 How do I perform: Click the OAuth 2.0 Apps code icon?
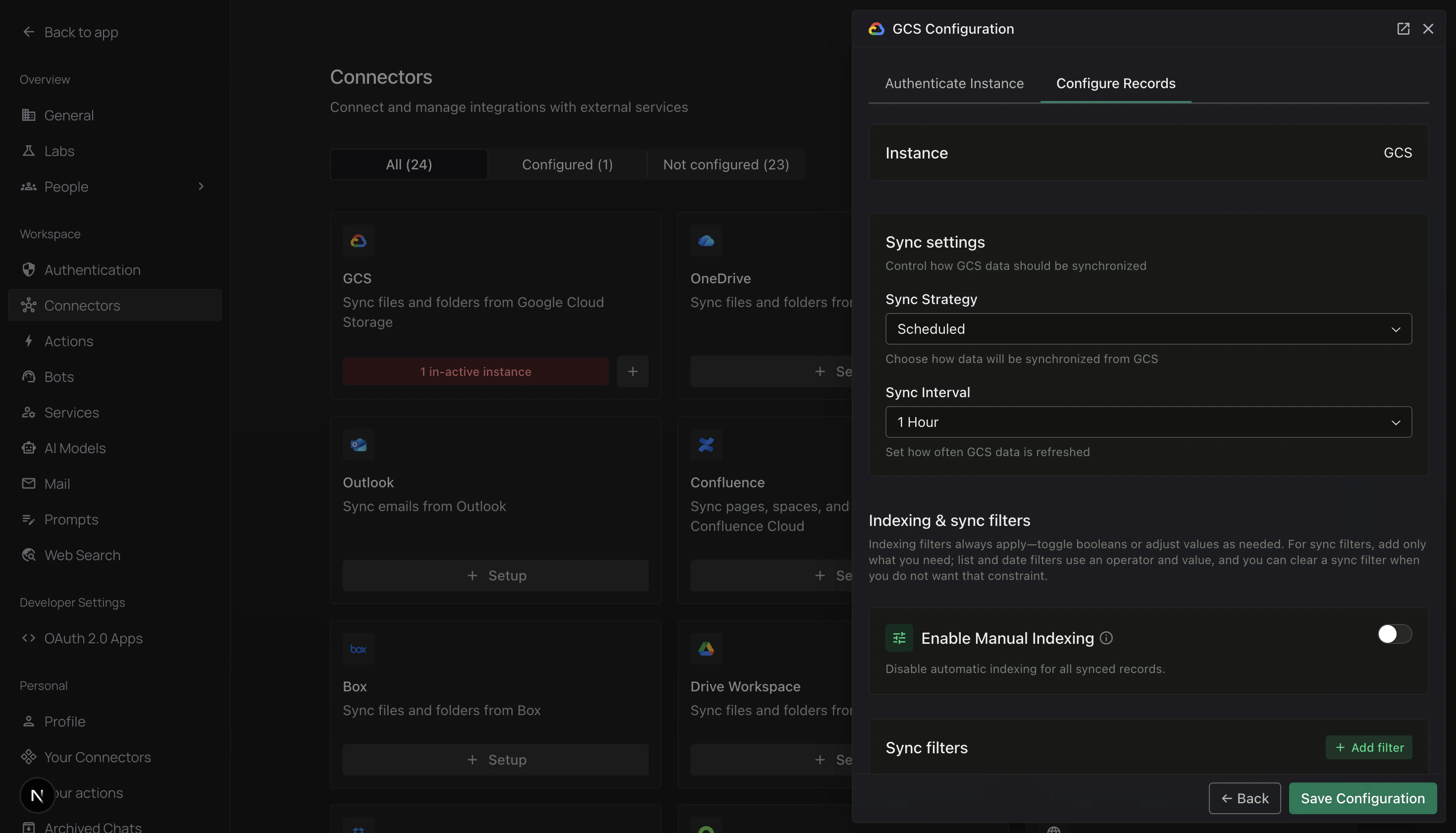tap(29, 638)
